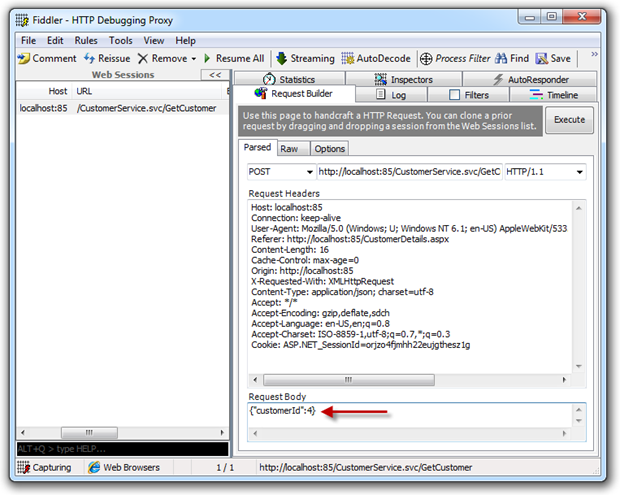
Task: Click the Comment toolbar icon
Action: pyautogui.click(x=24, y=59)
